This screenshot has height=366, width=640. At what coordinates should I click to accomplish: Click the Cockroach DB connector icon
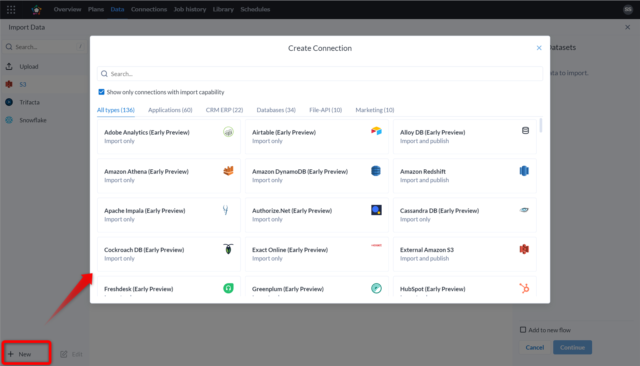point(228,248)
